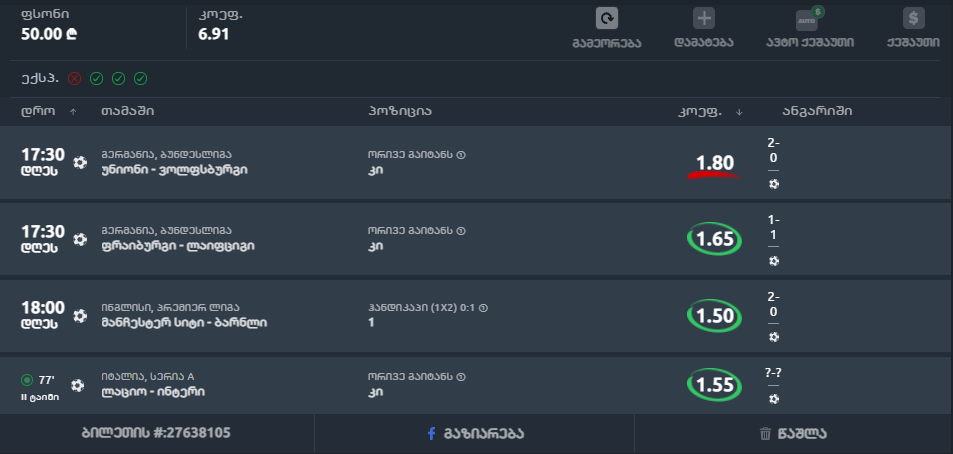953x454 pixels.
Task: Delete the ticket with the წაშლა button
Action: (793, 434)
